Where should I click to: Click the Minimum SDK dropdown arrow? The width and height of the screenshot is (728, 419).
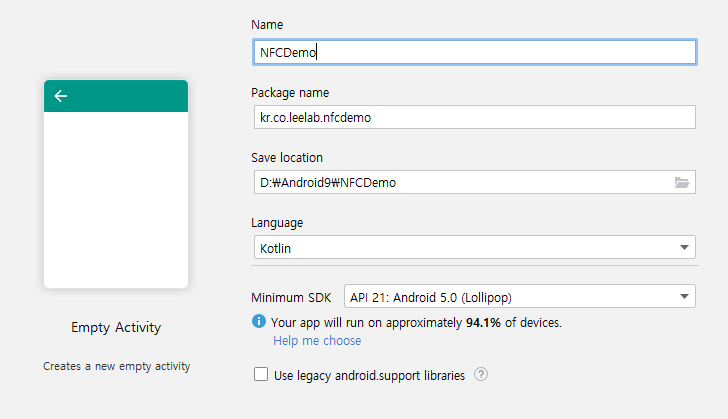684,296
